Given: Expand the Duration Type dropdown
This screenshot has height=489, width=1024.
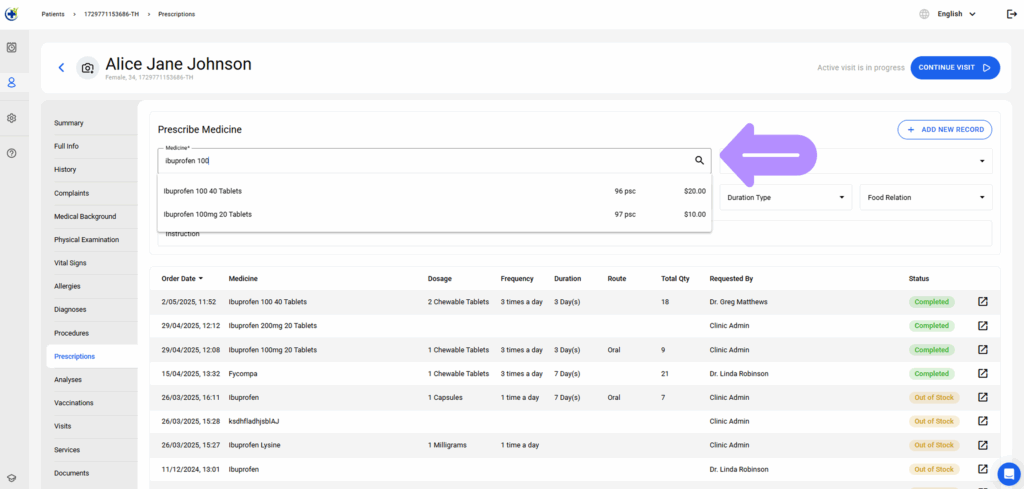Looking at the screenshot, I should coord(786,197).
